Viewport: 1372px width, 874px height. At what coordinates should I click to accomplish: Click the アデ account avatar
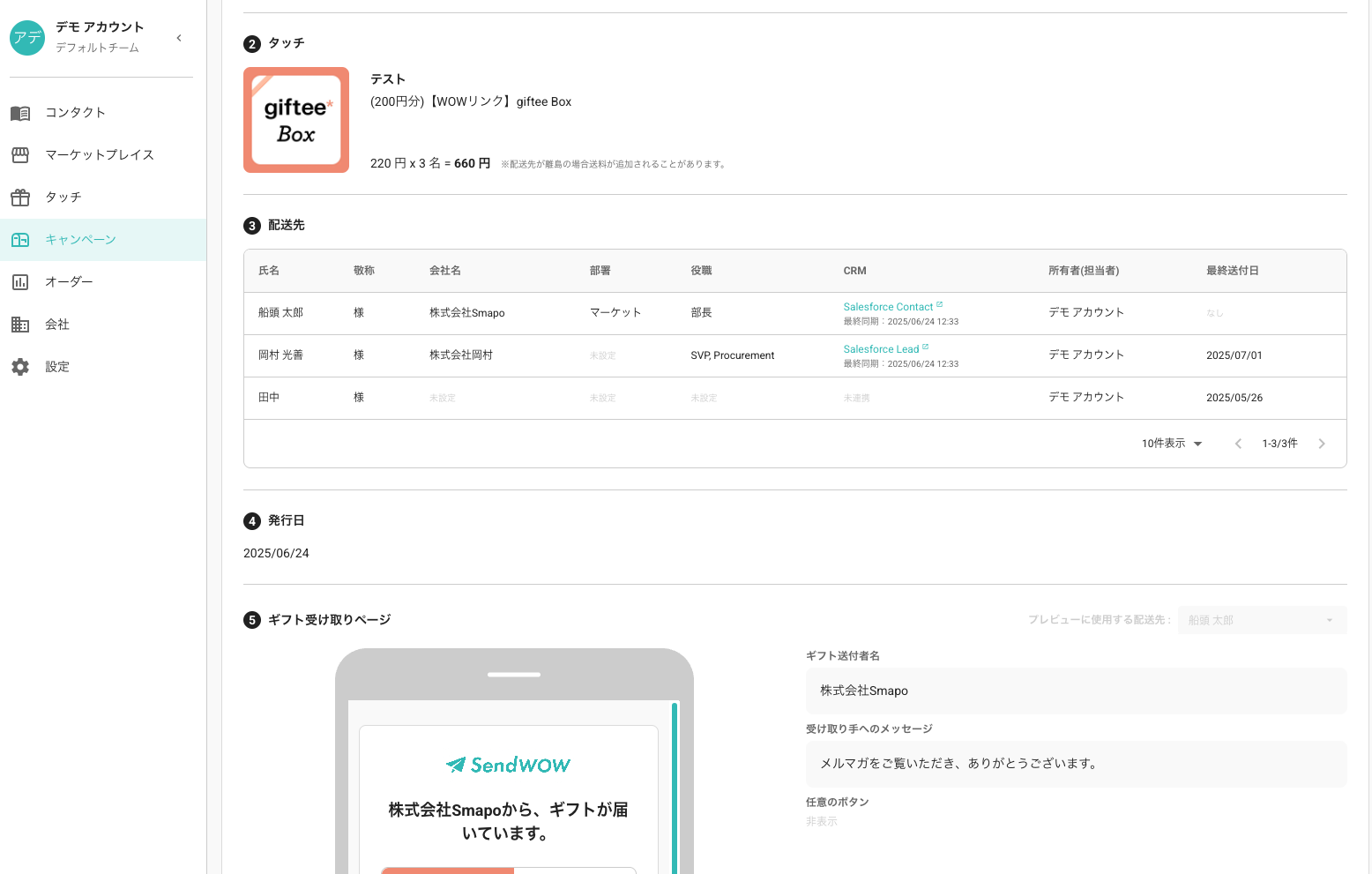(27, 38)
